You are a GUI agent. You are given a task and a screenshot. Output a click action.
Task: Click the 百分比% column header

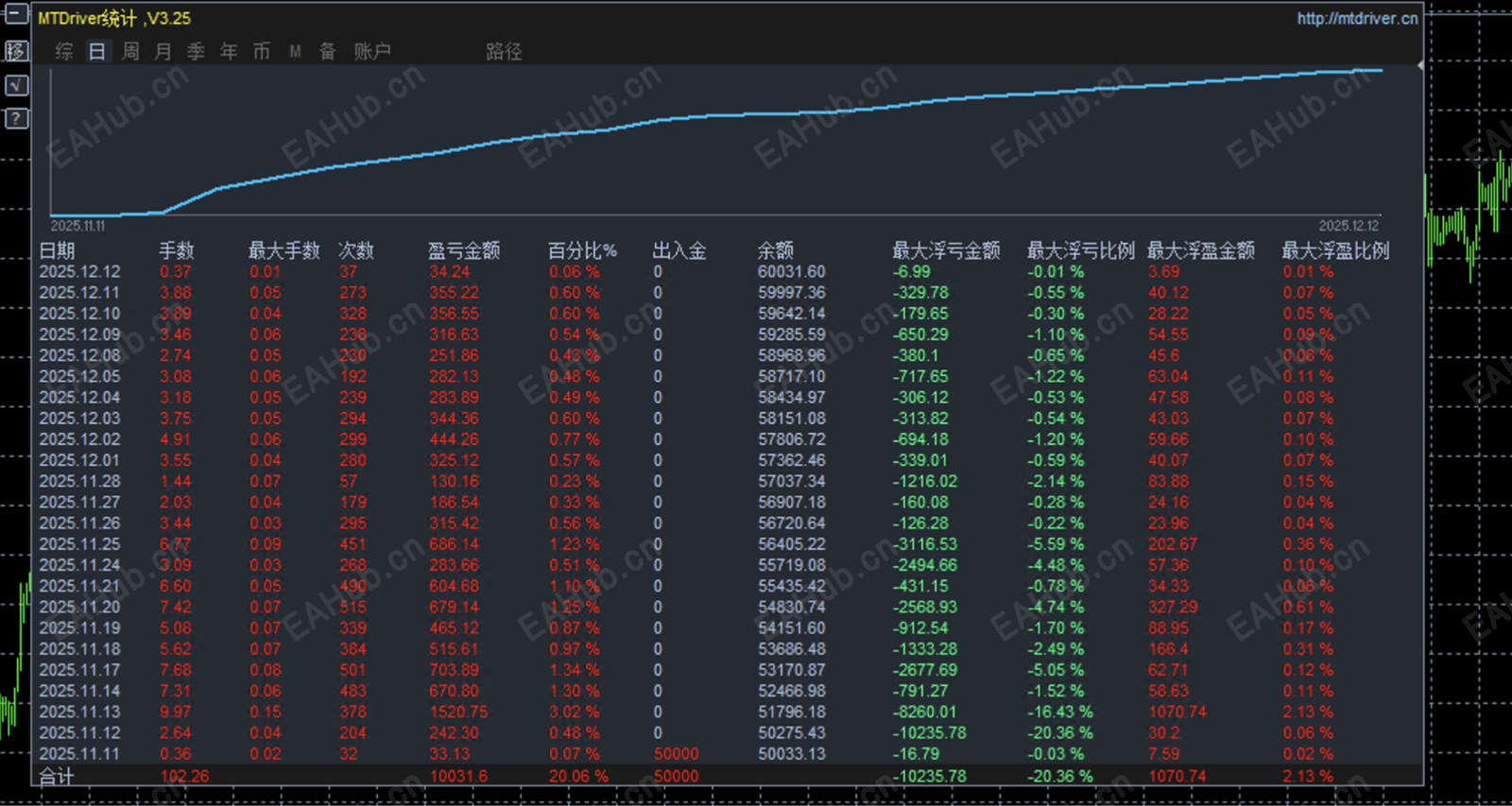(582, 250)
